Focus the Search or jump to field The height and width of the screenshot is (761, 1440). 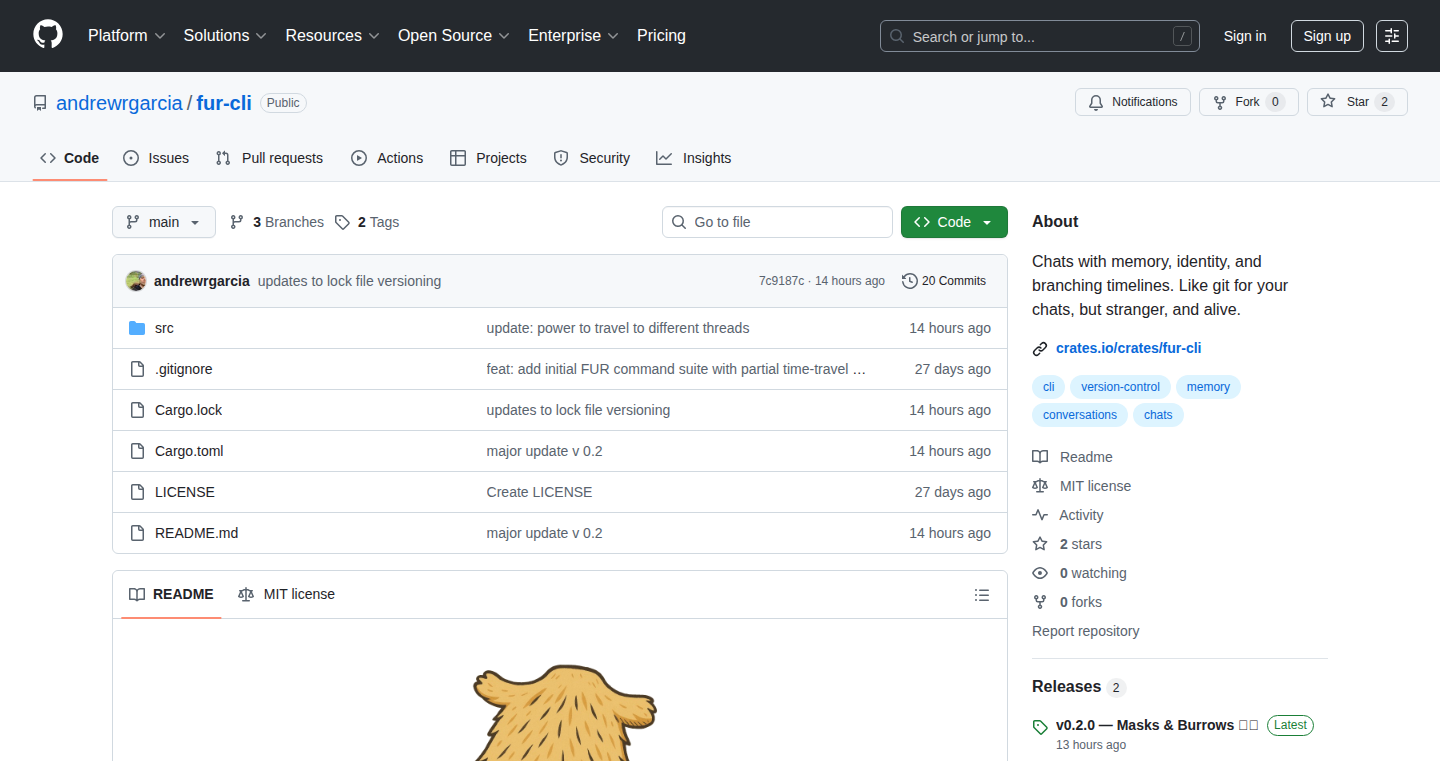[x=1040, y=36]
